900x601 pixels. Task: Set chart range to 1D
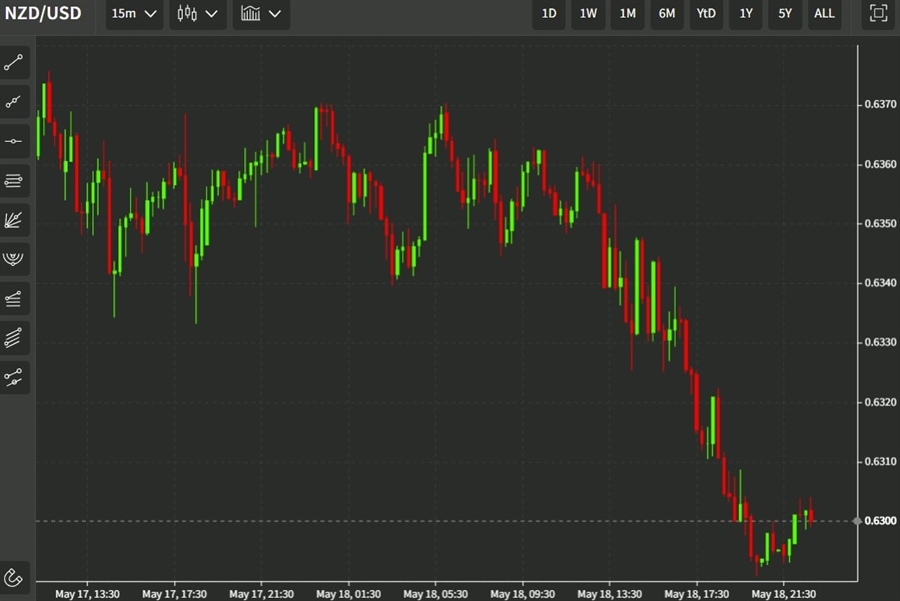pyautogui.click(x=549, y=13)
